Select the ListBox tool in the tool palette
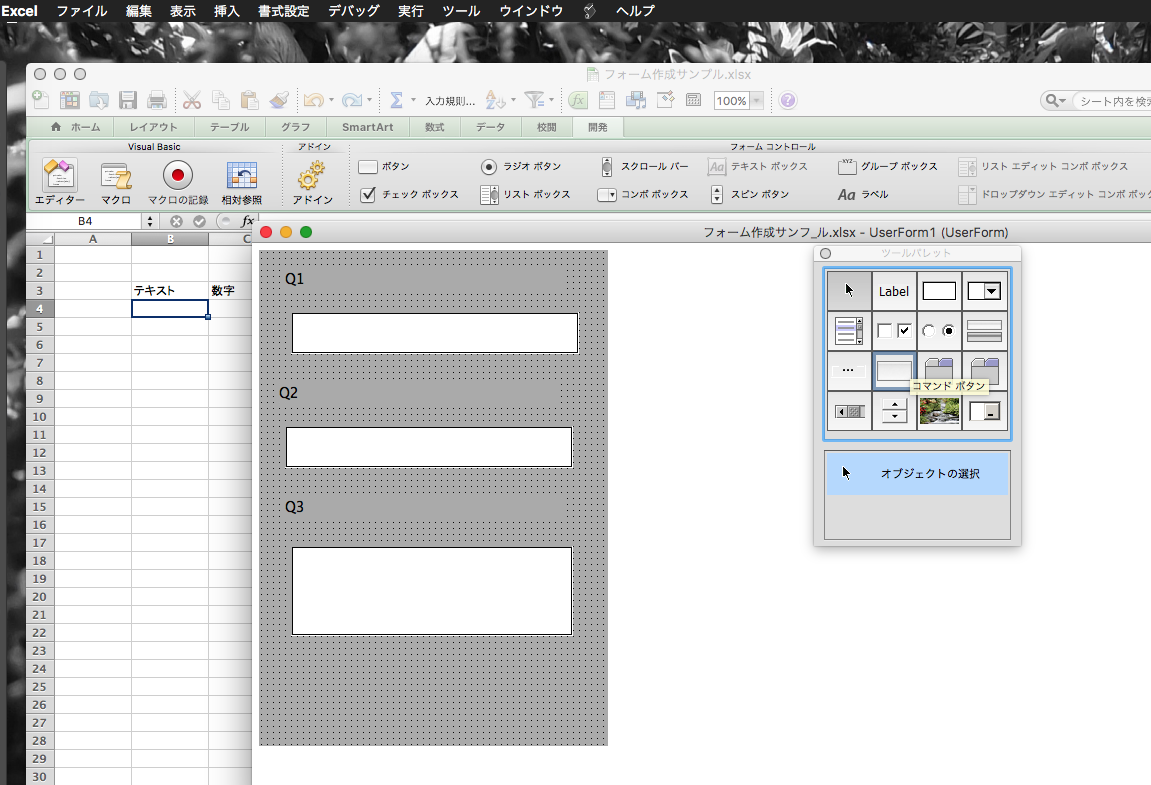This screenshot has height=785, width=1151. (x=849, y=331)
